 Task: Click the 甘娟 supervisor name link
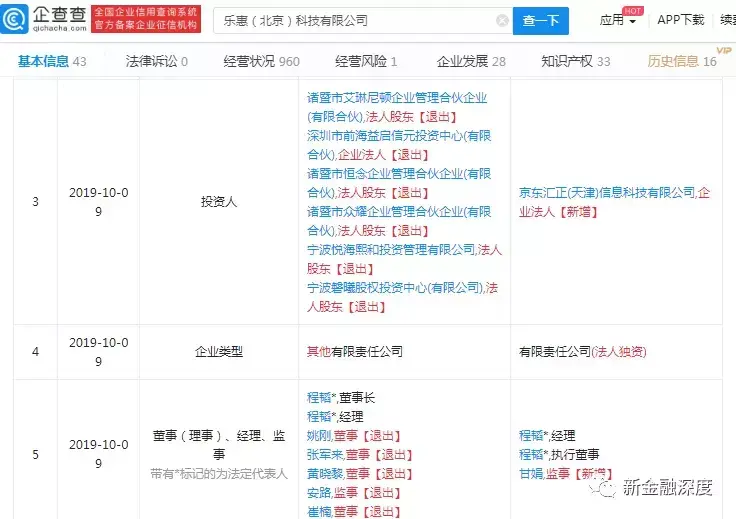click(530, 473)
